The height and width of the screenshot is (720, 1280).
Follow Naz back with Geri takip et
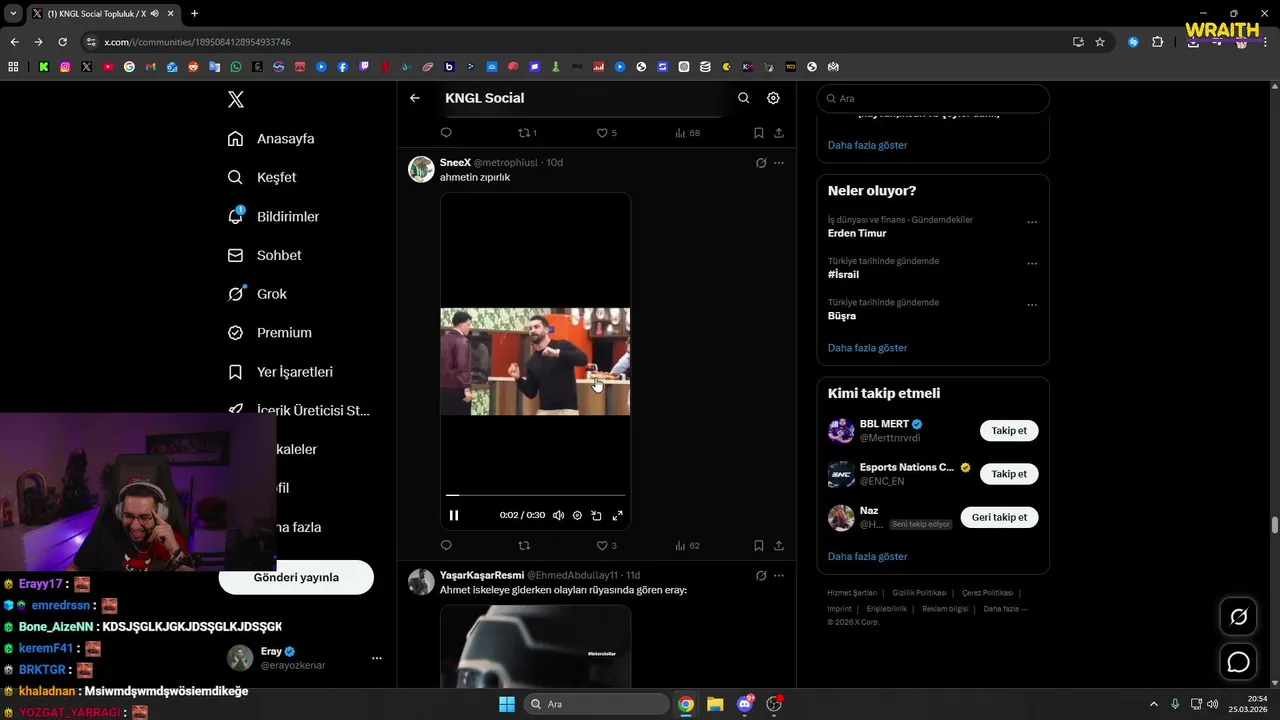coord(999,517)
